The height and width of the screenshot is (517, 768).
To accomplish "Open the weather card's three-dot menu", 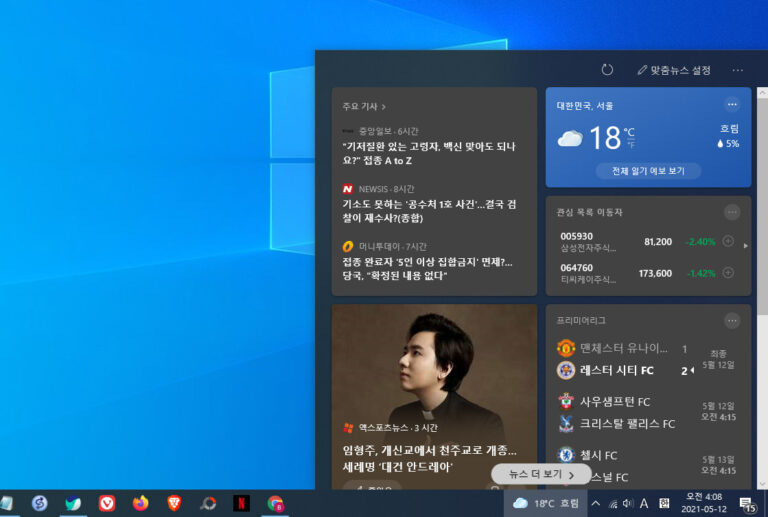I will 732,104.
